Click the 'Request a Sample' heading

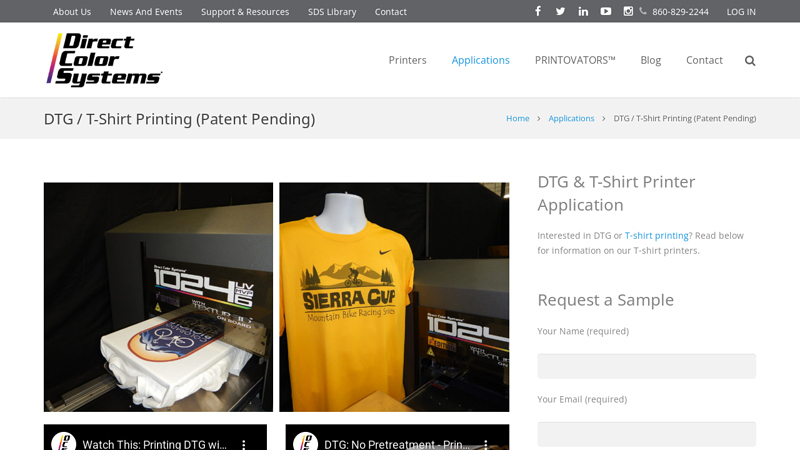[x=606, y=300]
